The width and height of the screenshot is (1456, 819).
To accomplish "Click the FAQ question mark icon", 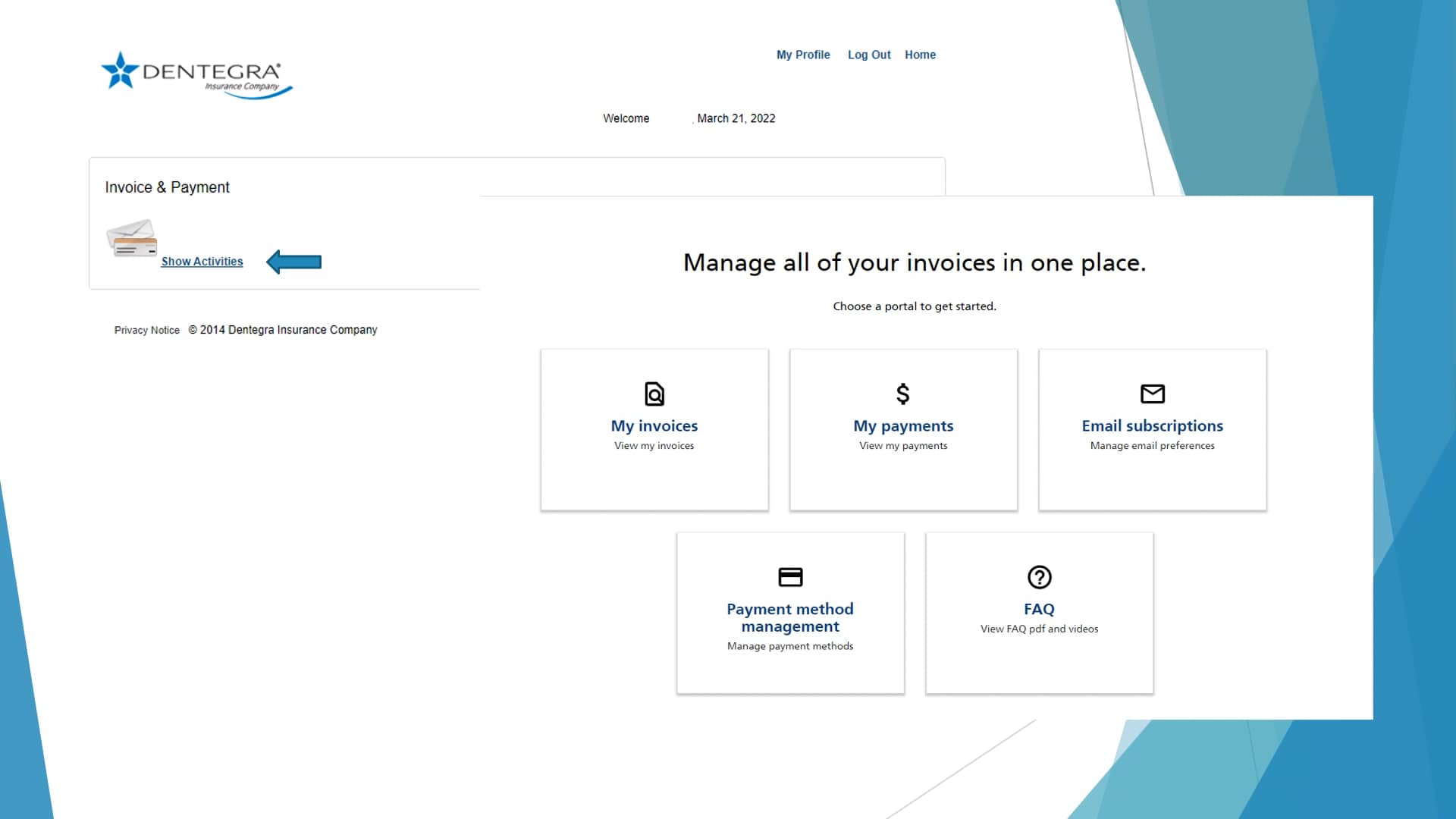I will [x=1039, y=577].
